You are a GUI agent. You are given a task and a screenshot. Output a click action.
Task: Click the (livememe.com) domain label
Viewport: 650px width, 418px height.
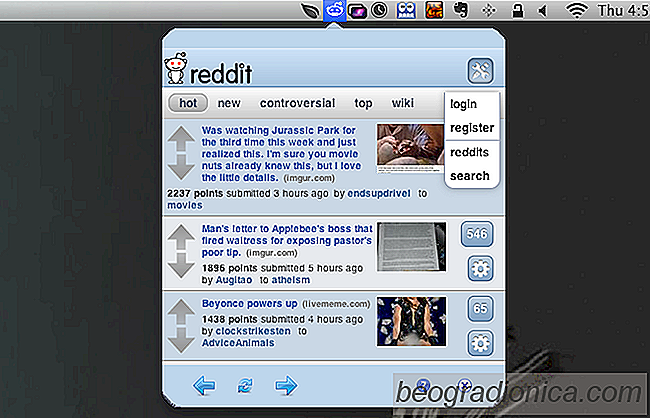pyautogui.click(x=336, y=304)
